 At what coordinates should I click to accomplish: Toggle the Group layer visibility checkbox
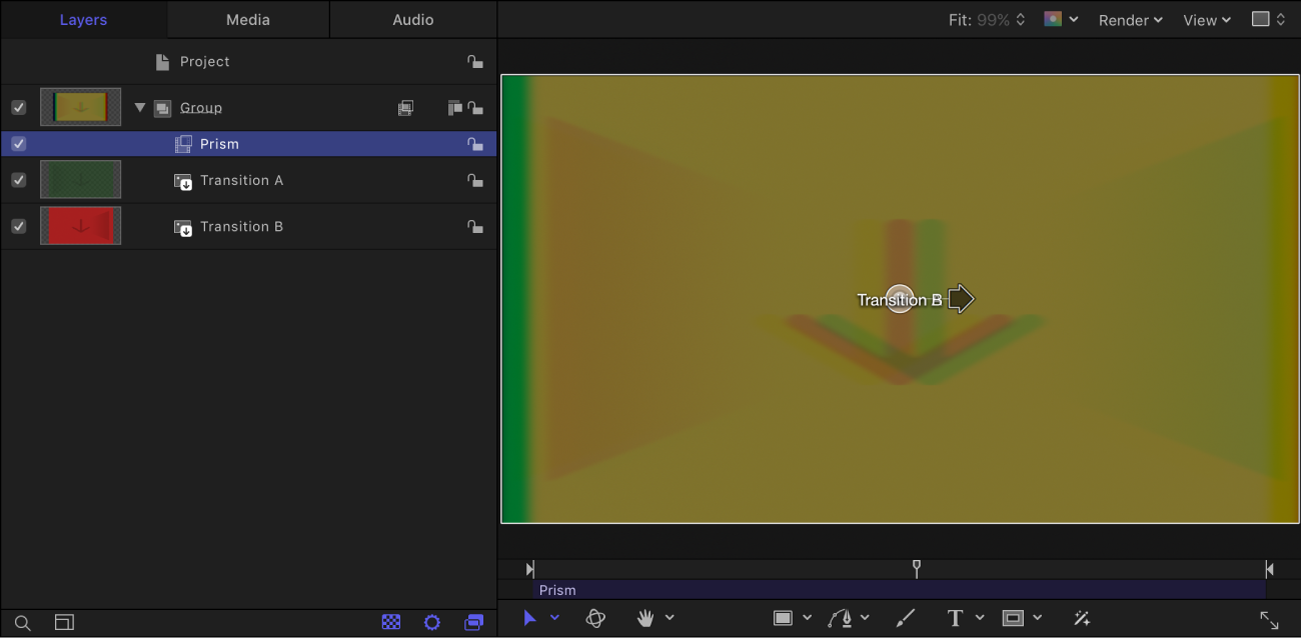(18, 107)
